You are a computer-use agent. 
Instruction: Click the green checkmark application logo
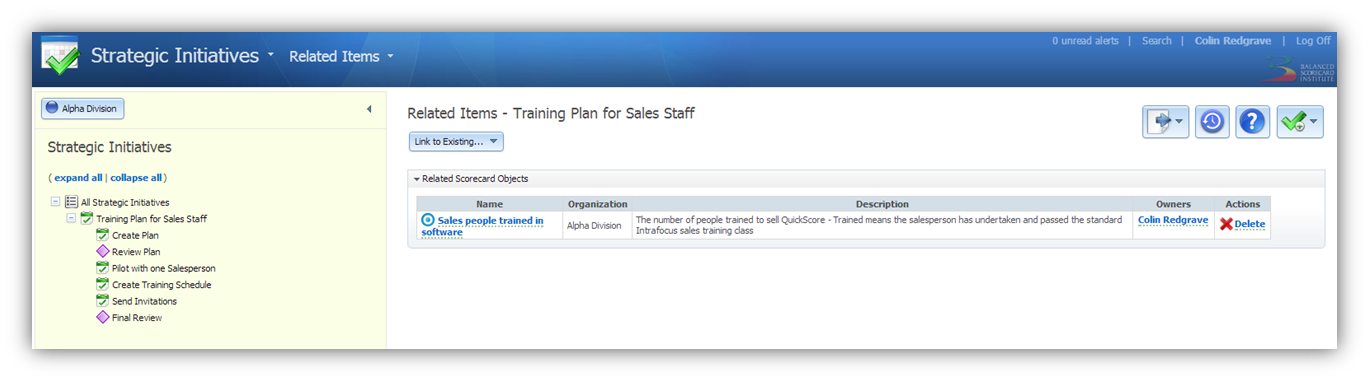[60, 55]
